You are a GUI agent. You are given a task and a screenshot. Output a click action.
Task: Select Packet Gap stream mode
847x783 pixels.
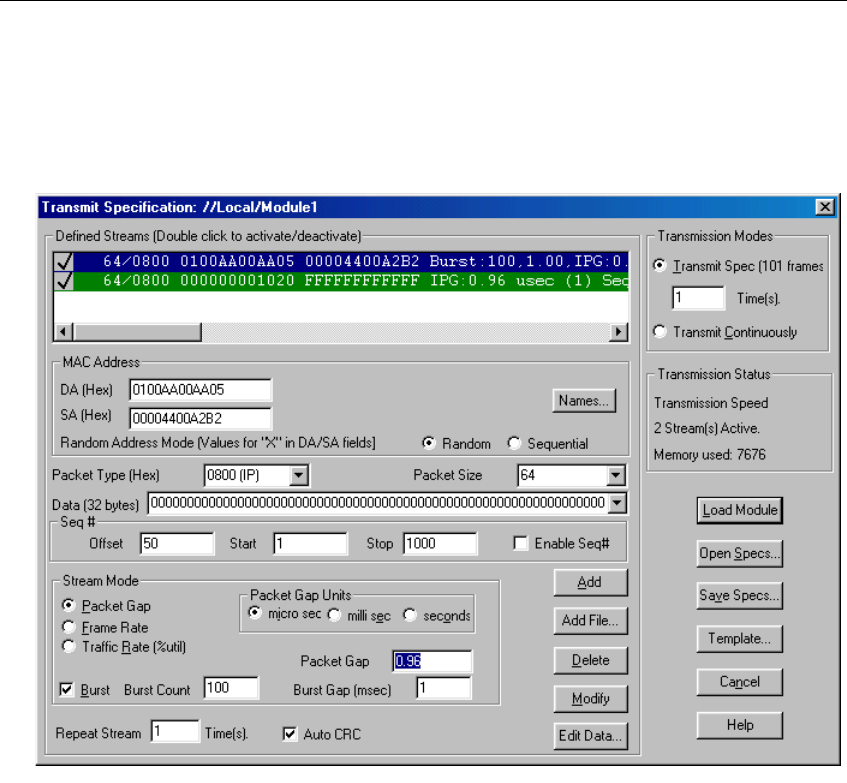(69, 605)
